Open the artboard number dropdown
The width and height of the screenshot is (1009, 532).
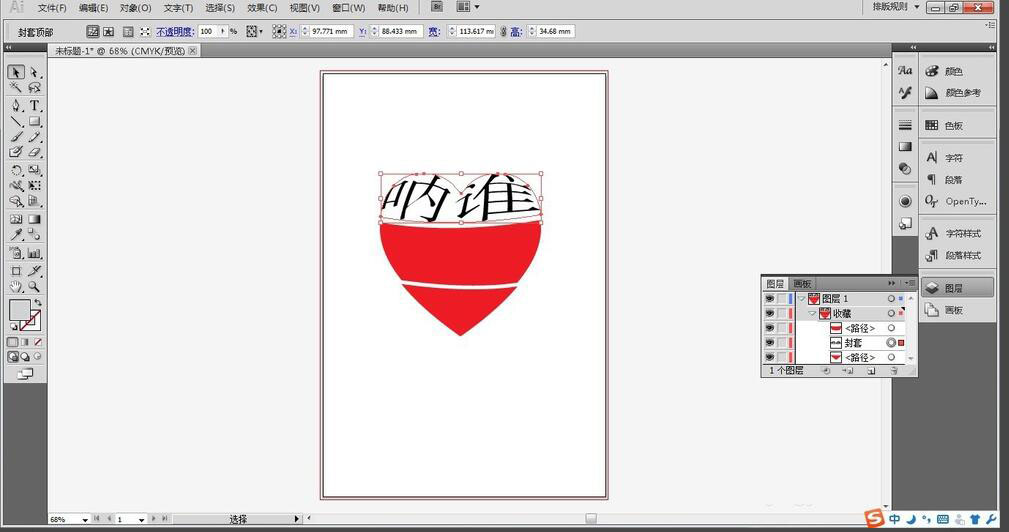(x=142, y=519)
